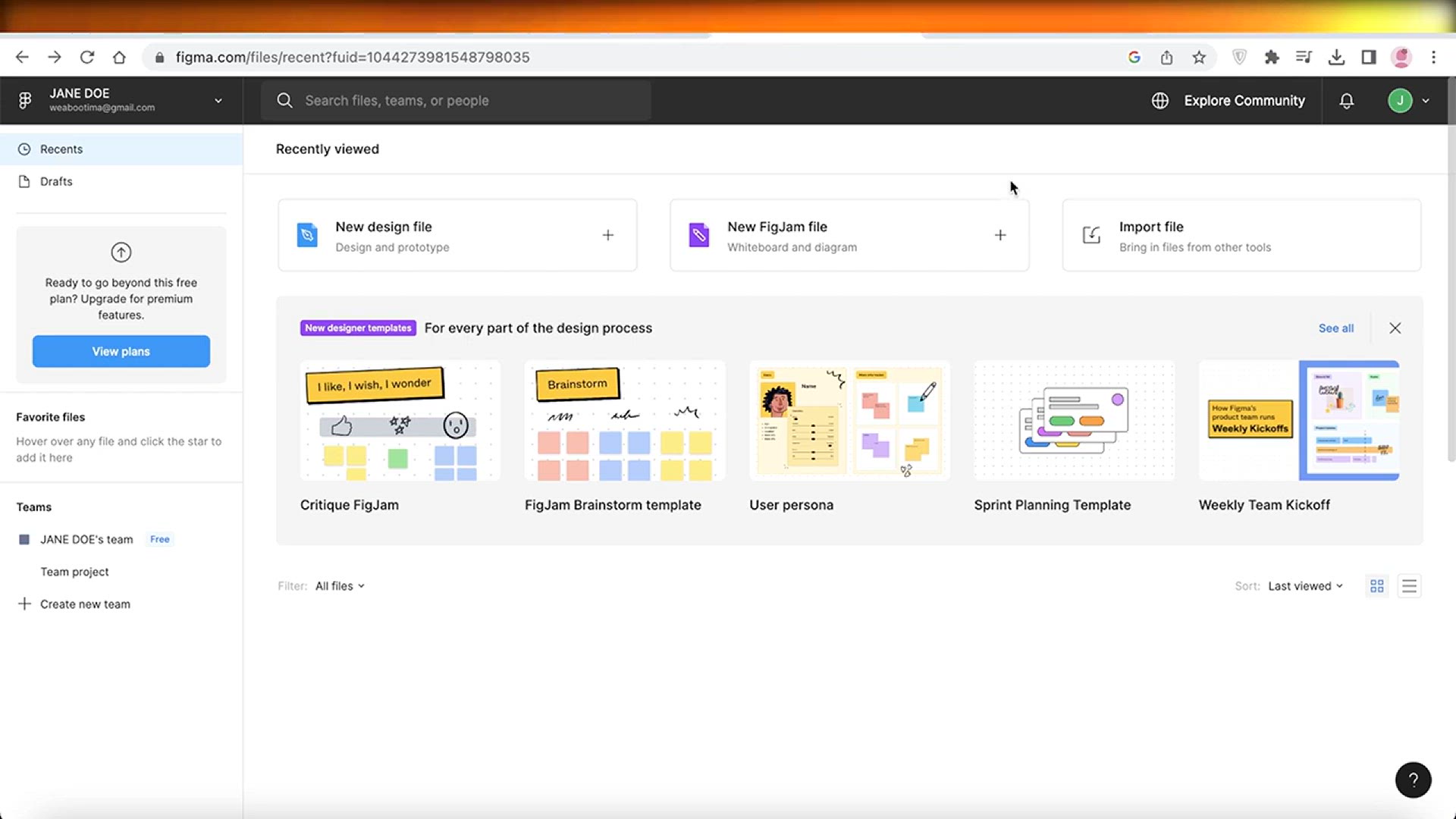Open the account avatar dropdown chevron
Image resolution: width=1456 pixels, height=819 pixels.
pyautogui.click(x=1426, y=101)
